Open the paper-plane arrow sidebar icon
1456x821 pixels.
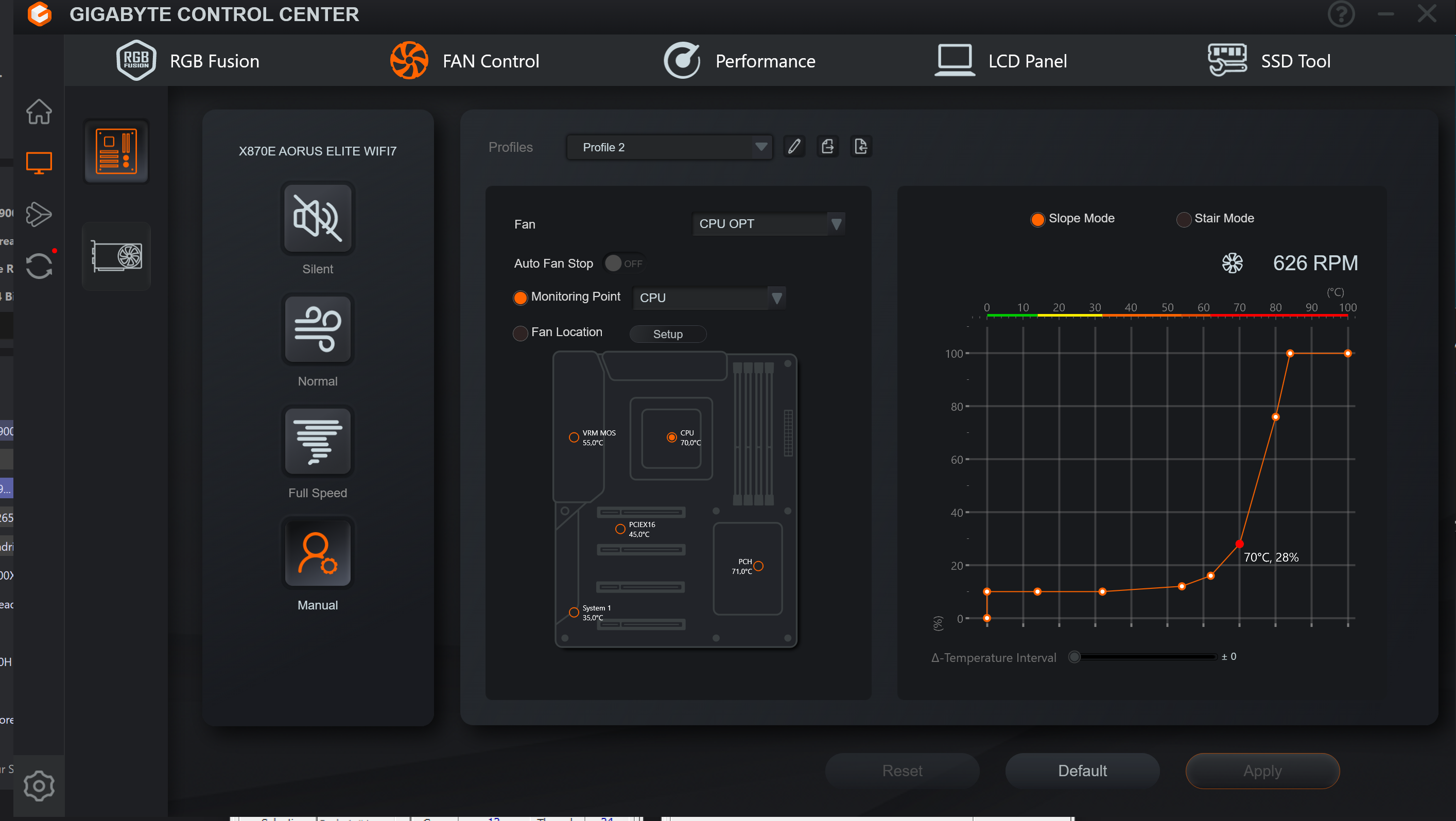coord(39,214)
